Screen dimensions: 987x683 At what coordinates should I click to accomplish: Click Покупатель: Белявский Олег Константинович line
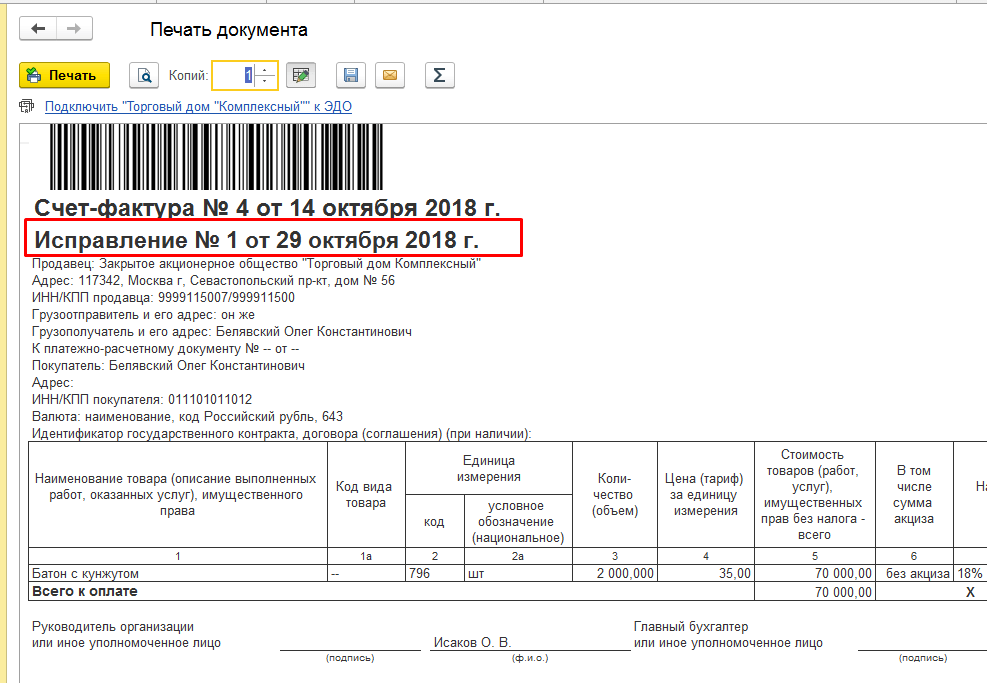coord(168,366)
